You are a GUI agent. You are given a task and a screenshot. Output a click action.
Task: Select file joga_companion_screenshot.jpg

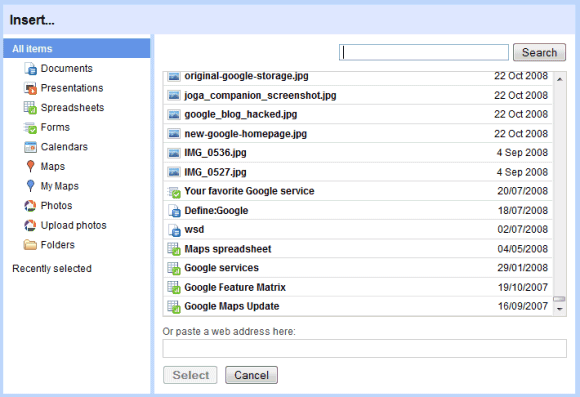[x=260, y=95]
